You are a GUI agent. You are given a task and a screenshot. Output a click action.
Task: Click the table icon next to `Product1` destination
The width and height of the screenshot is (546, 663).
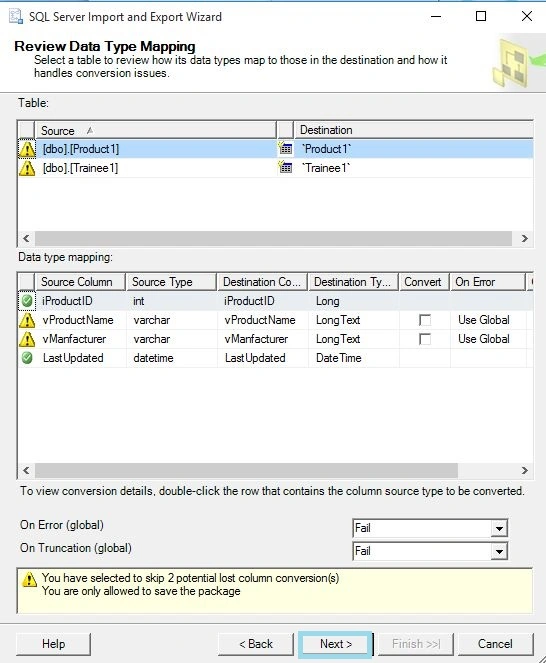tap(285, 148)
